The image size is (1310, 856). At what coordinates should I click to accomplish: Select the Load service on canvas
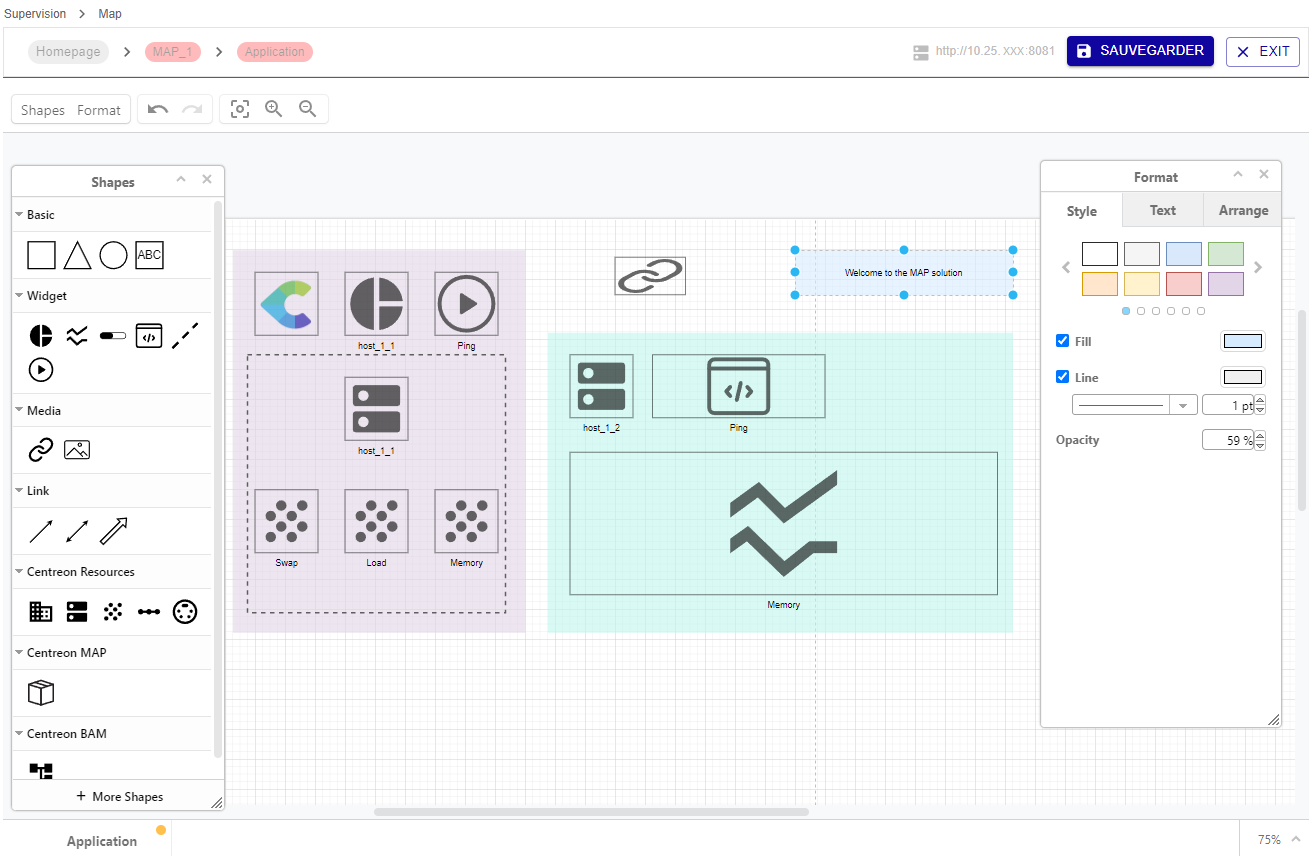point(376,521)
